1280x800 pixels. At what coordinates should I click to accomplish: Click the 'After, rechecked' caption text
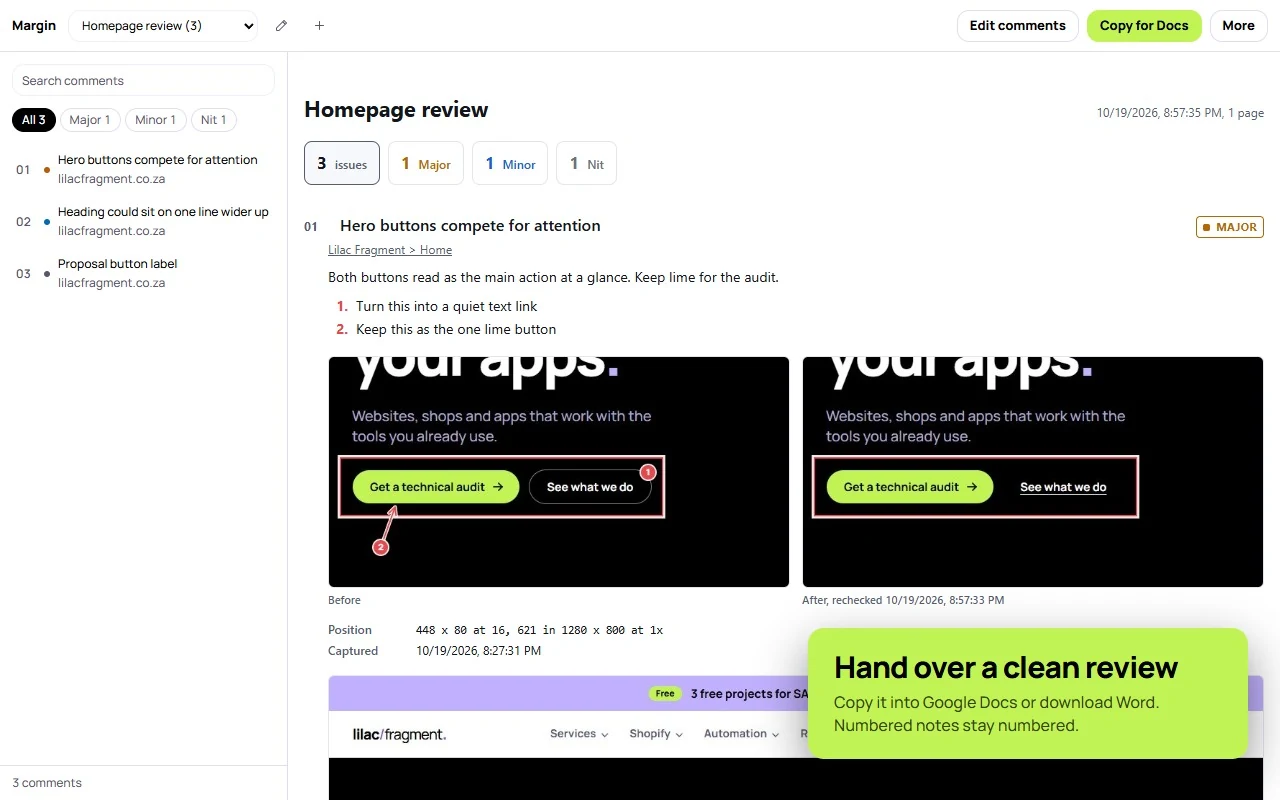click(x=903, y=600)
